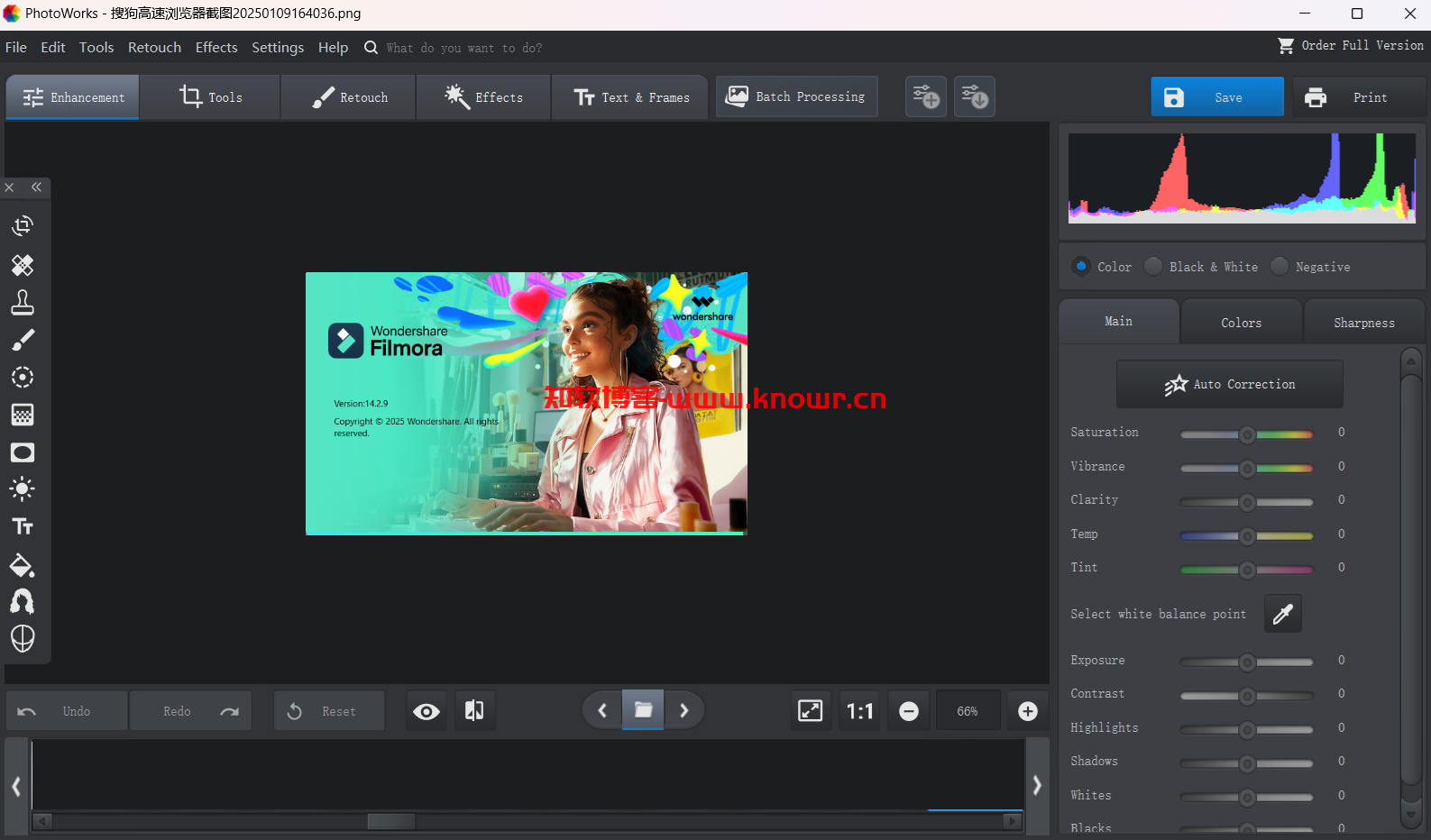Select the Black & White radio button
The image size is (1431, 840).
coord(1153,266)
